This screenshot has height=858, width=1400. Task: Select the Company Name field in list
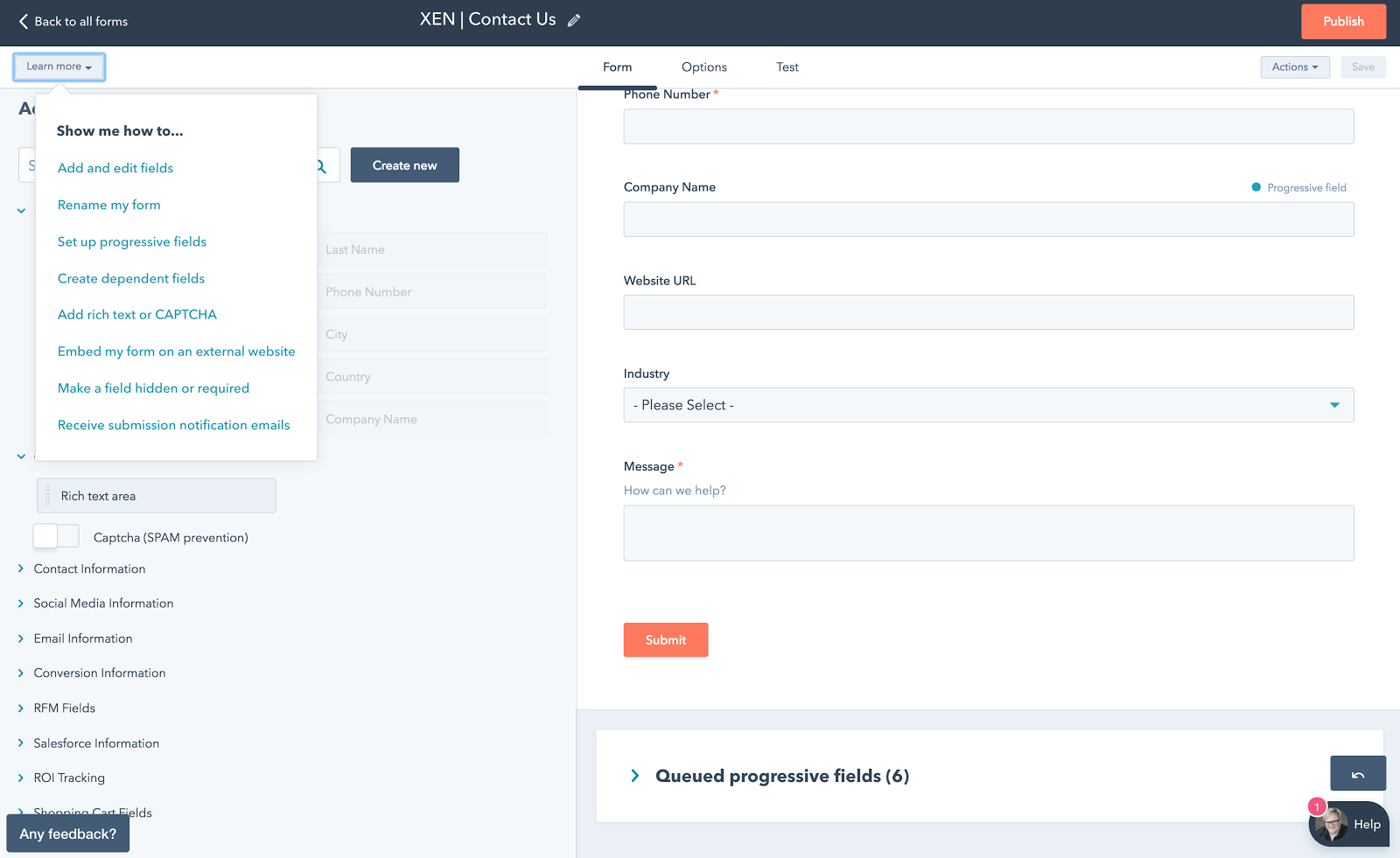click(x=432, y=419)
